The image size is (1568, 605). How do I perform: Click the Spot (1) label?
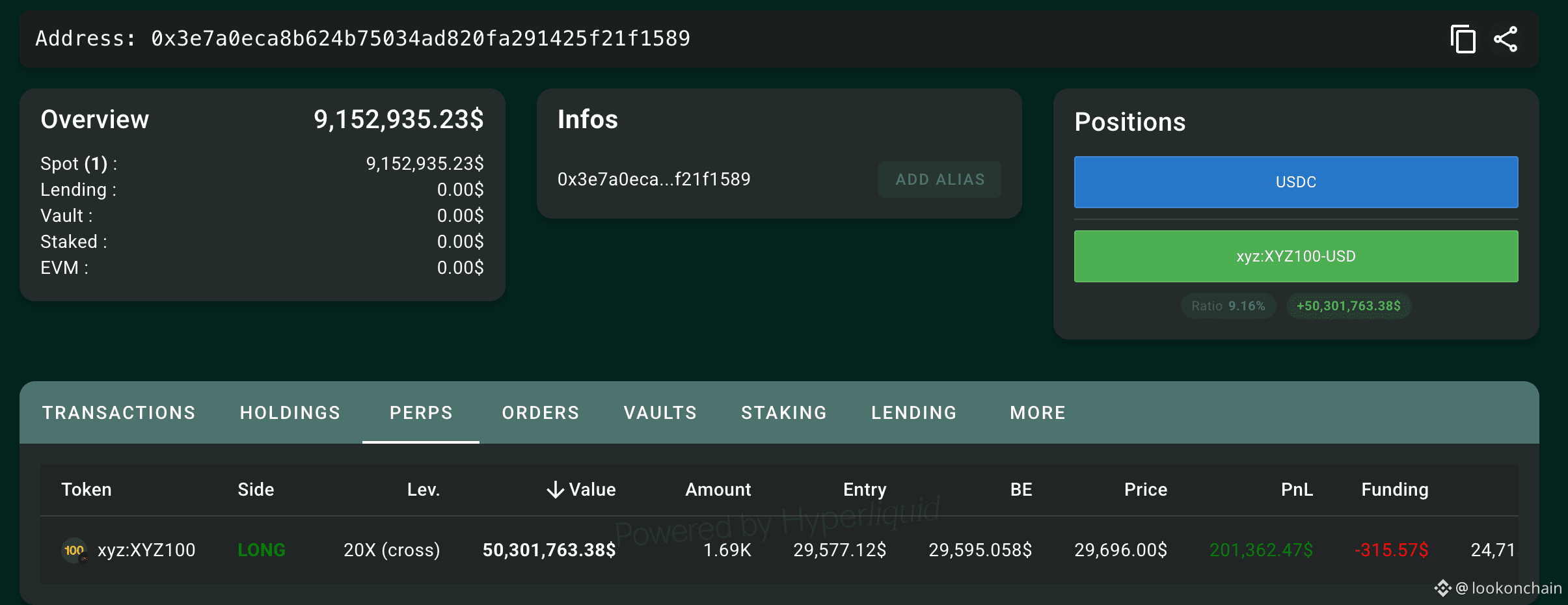click(79, 163)
